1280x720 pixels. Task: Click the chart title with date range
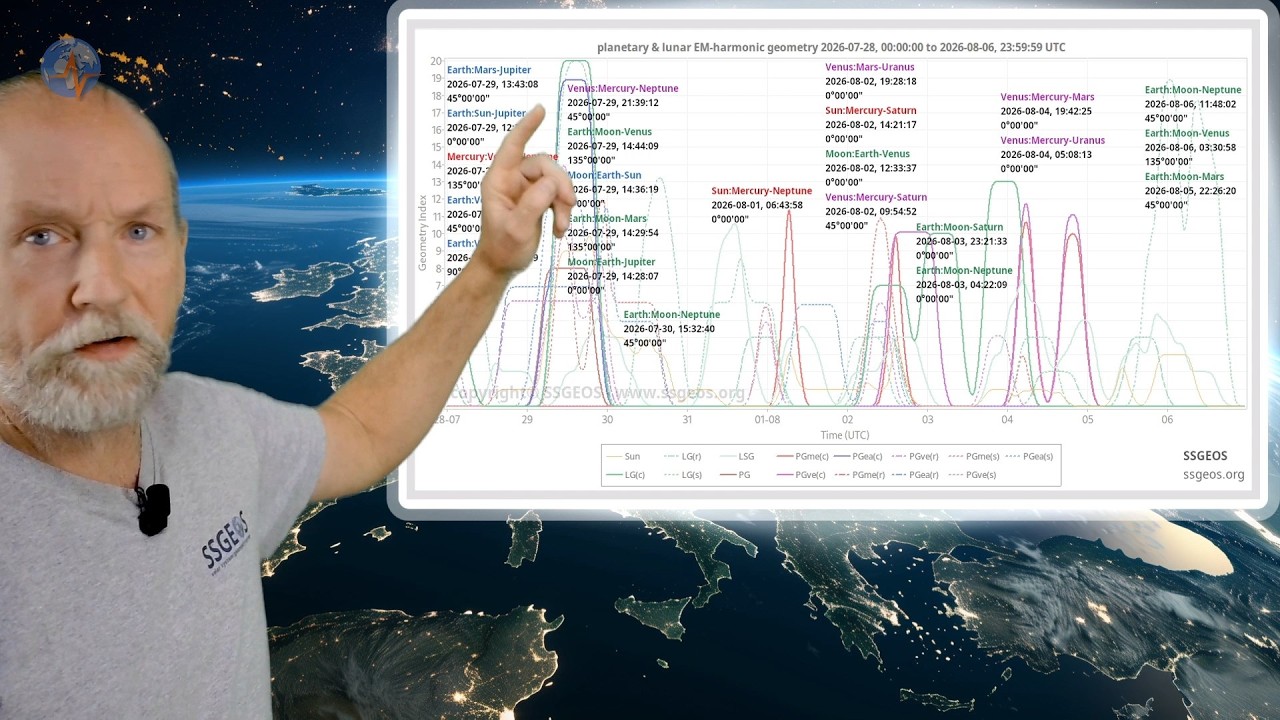pyautogui.click(x=831, y=47)
